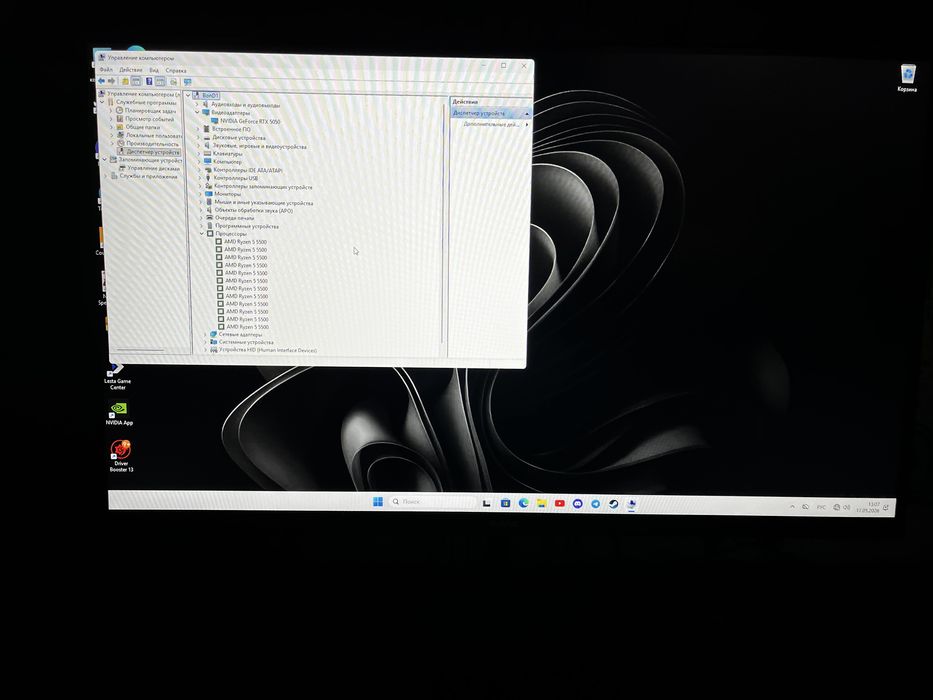Expand Сетевые адаптеры category
933x700 pixels.
tap(205, 335)
